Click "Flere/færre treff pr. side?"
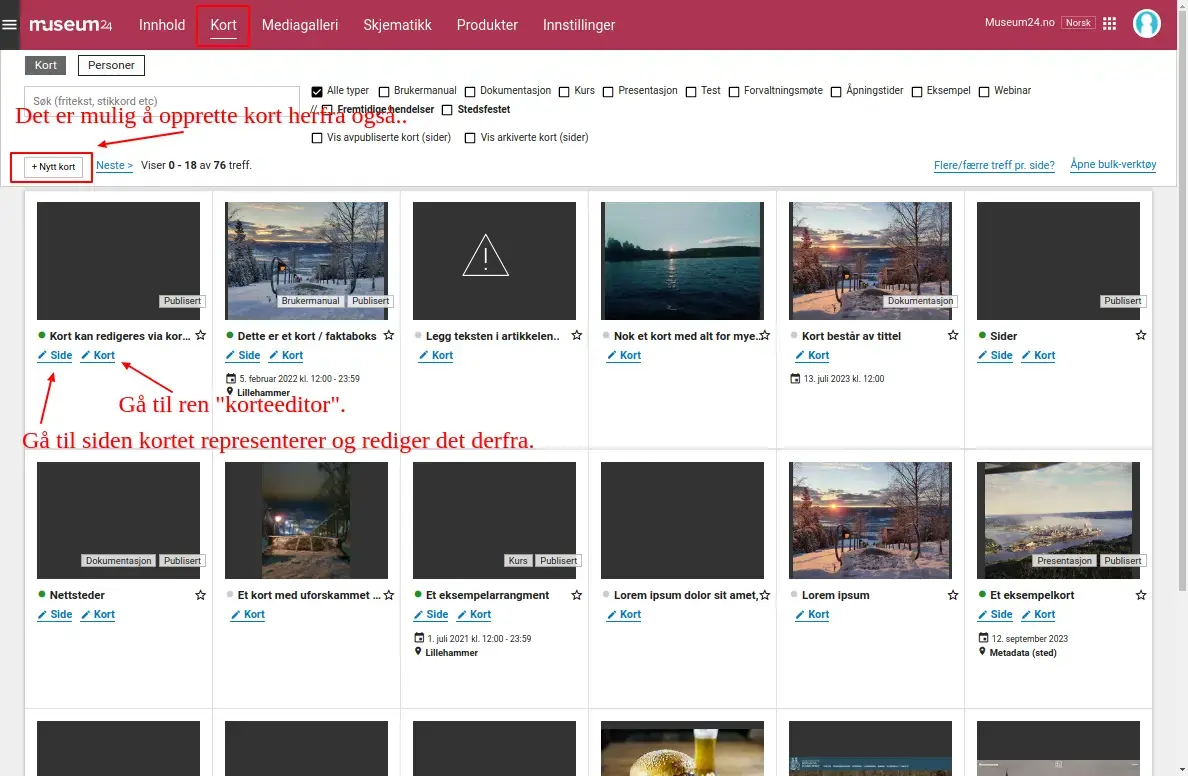The width and height of the screenshot is (1188, 776). click(994, 165)
